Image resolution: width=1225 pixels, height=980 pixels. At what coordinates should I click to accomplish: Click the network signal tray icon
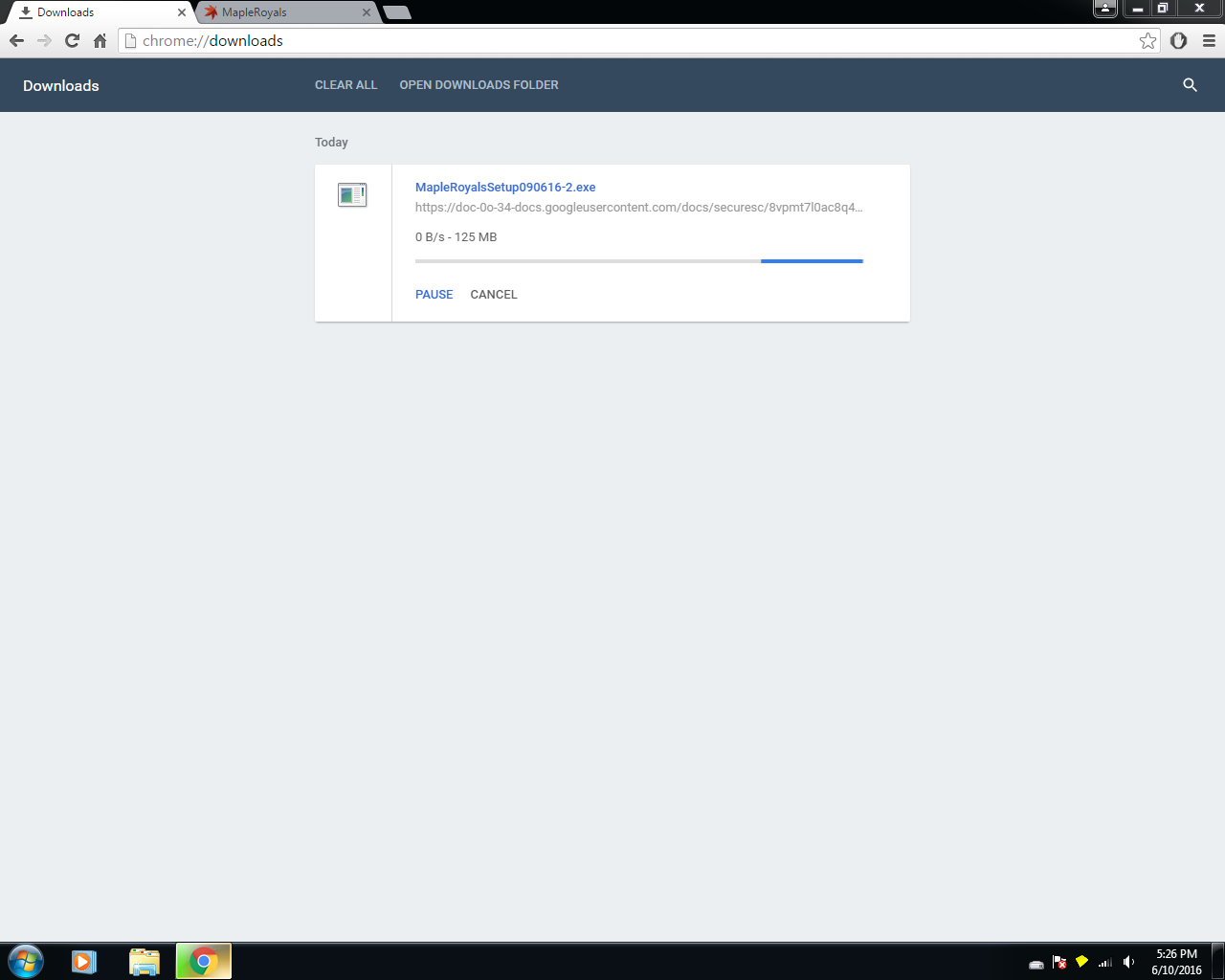[x=1105, y=963]
